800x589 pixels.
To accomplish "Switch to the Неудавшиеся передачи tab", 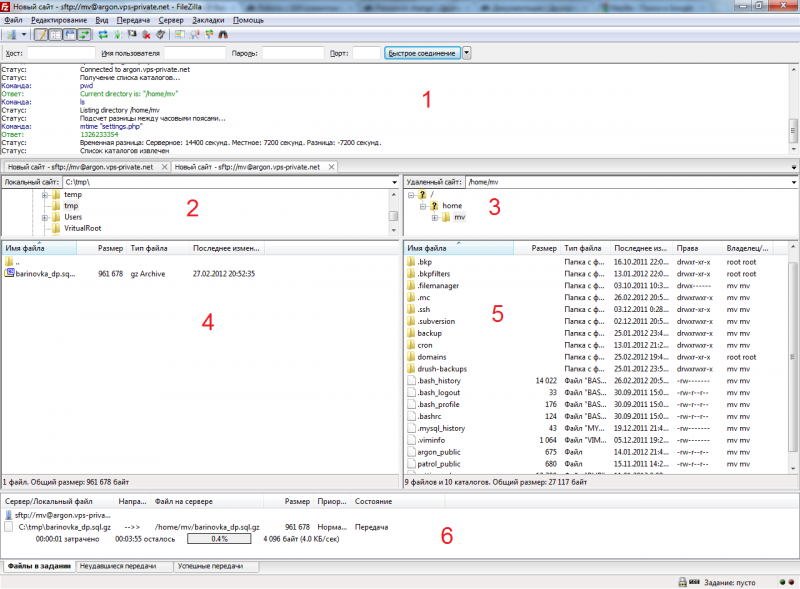I will pyautogui.click(x=118, y=566).
